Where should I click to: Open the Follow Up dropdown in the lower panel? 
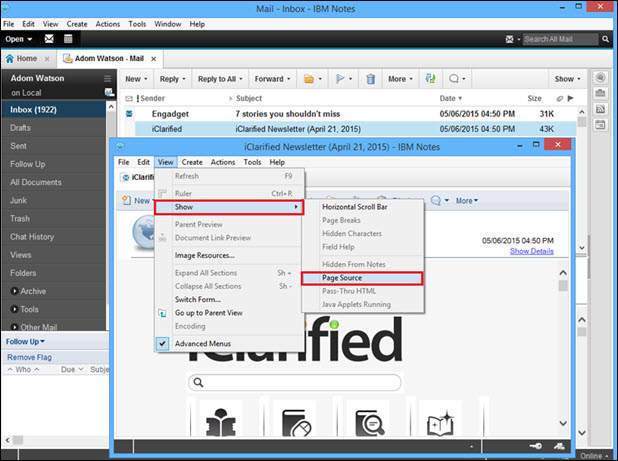click(25, 342)
